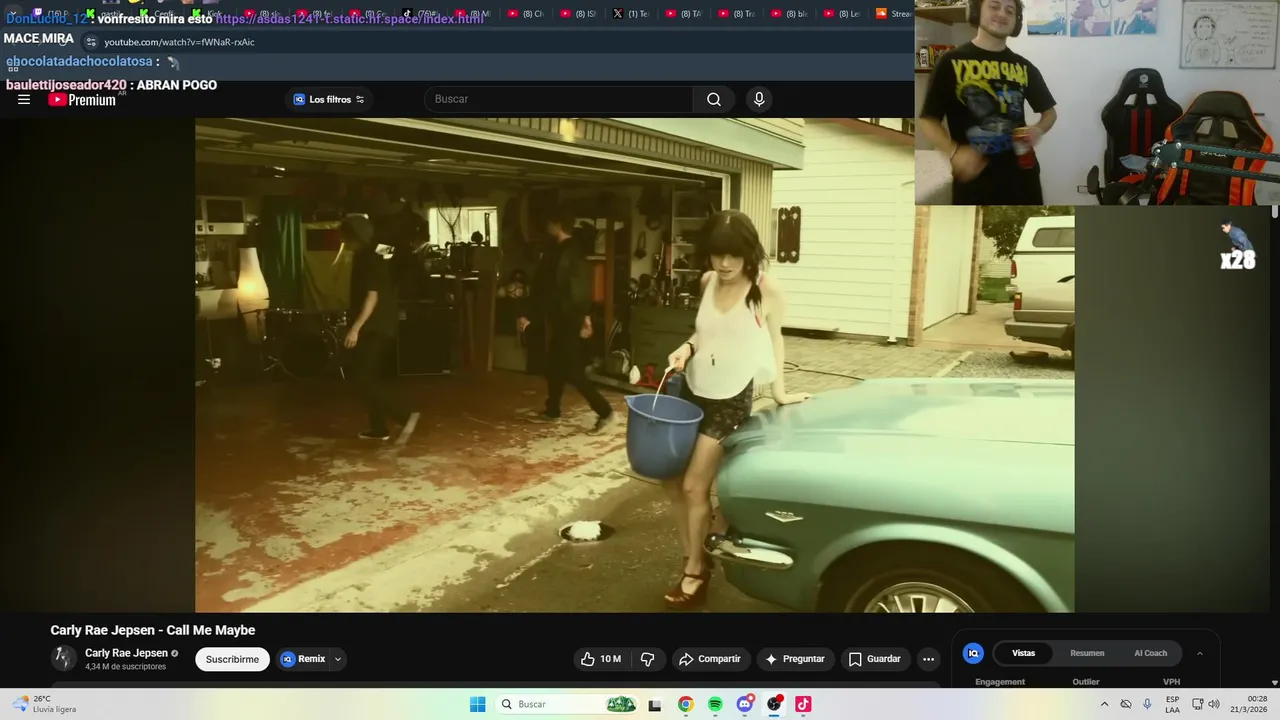This screenshot has width=1280, height=720.
Task: Open Spotify from taskbar
Action: tap(715, 704)
